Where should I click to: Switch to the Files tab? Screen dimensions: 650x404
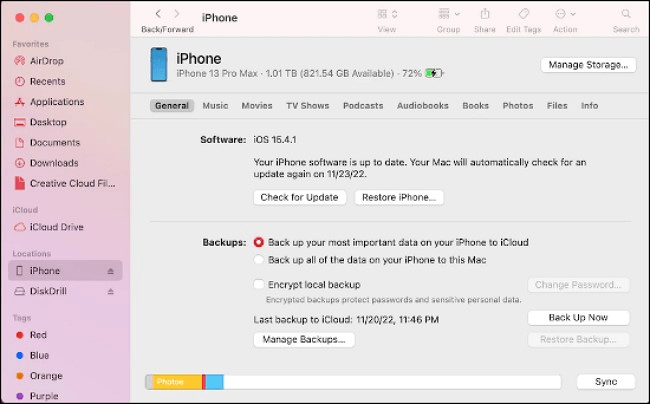(557, 106)
